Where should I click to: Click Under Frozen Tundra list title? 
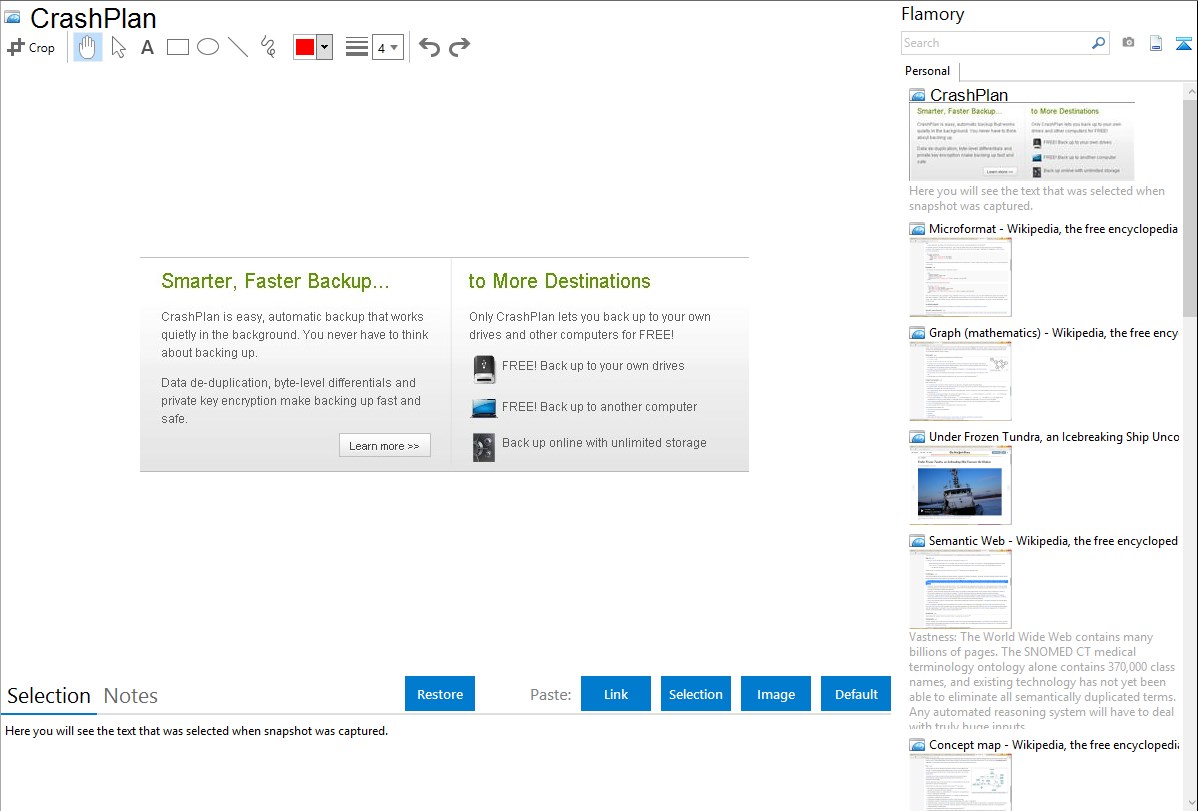pyautogui.click(x=1054, y=436)
